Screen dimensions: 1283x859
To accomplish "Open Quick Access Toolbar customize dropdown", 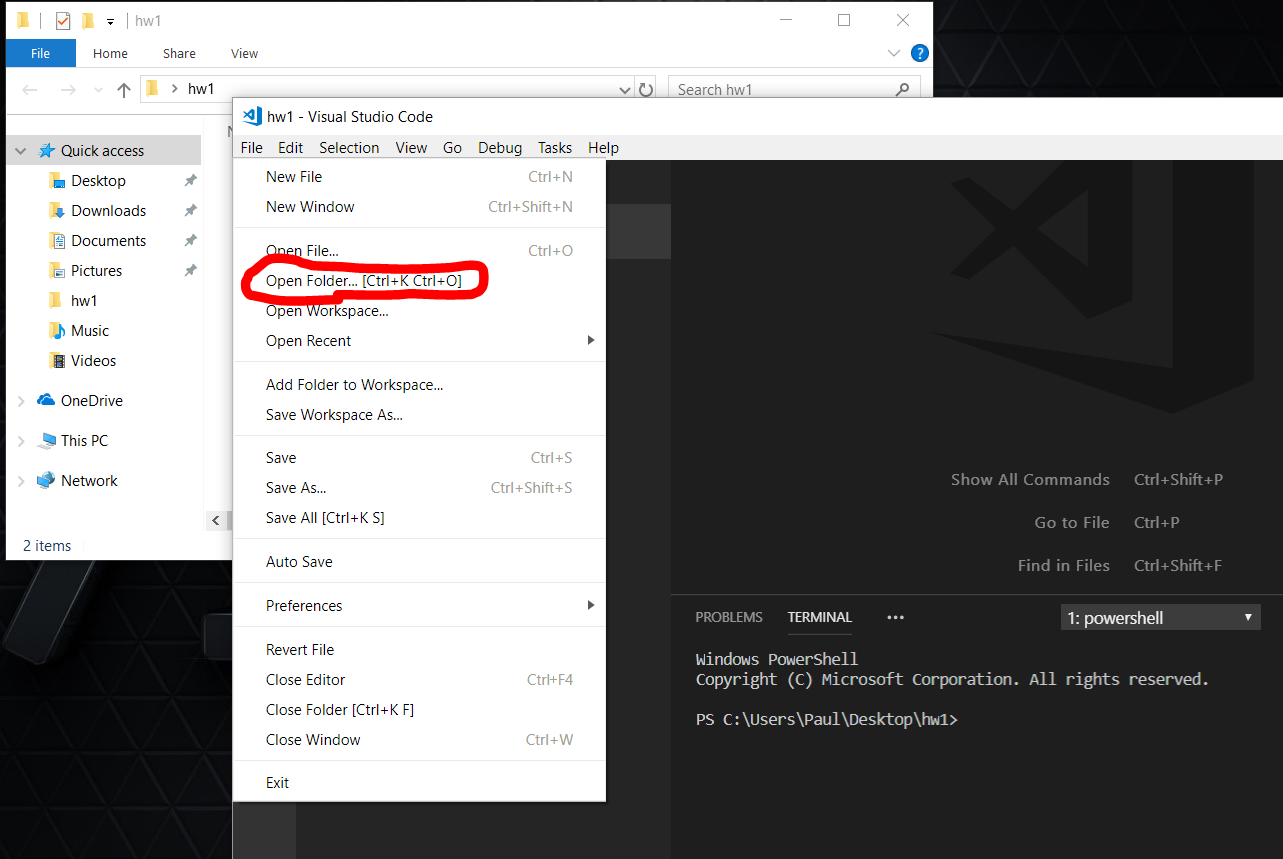I will pos(110,21).
